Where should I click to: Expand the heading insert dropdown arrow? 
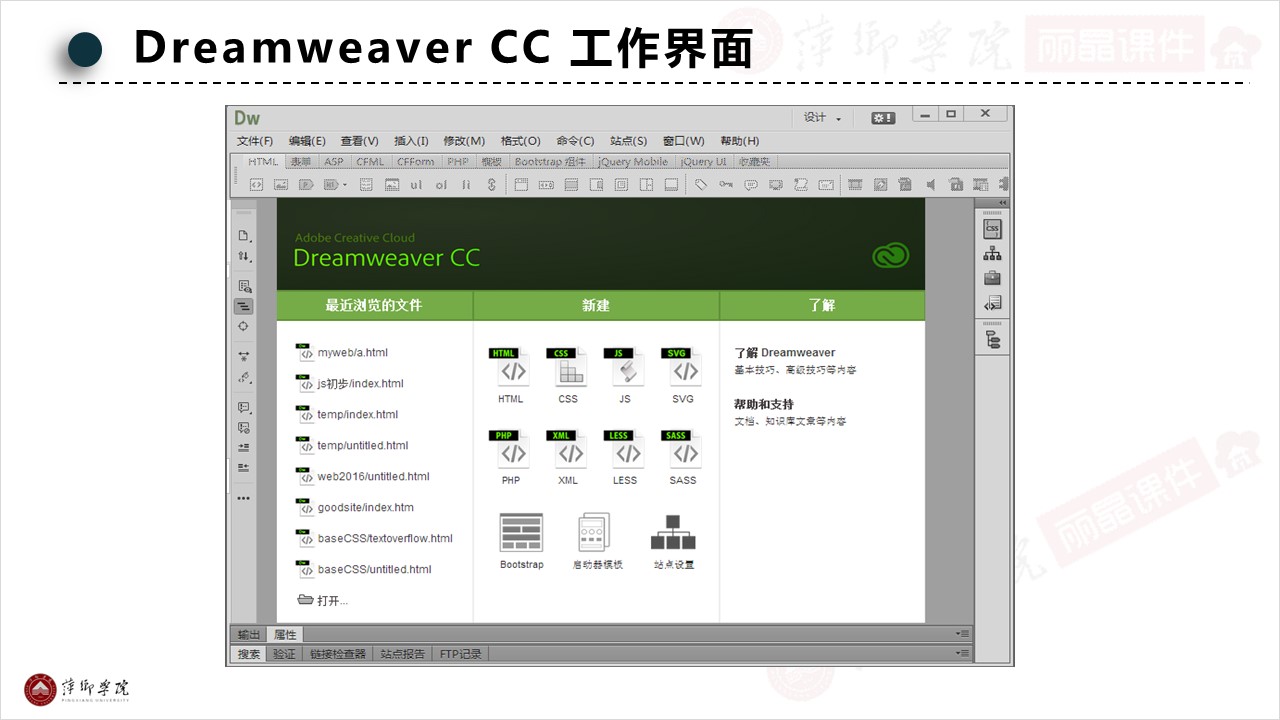[345, 185]
